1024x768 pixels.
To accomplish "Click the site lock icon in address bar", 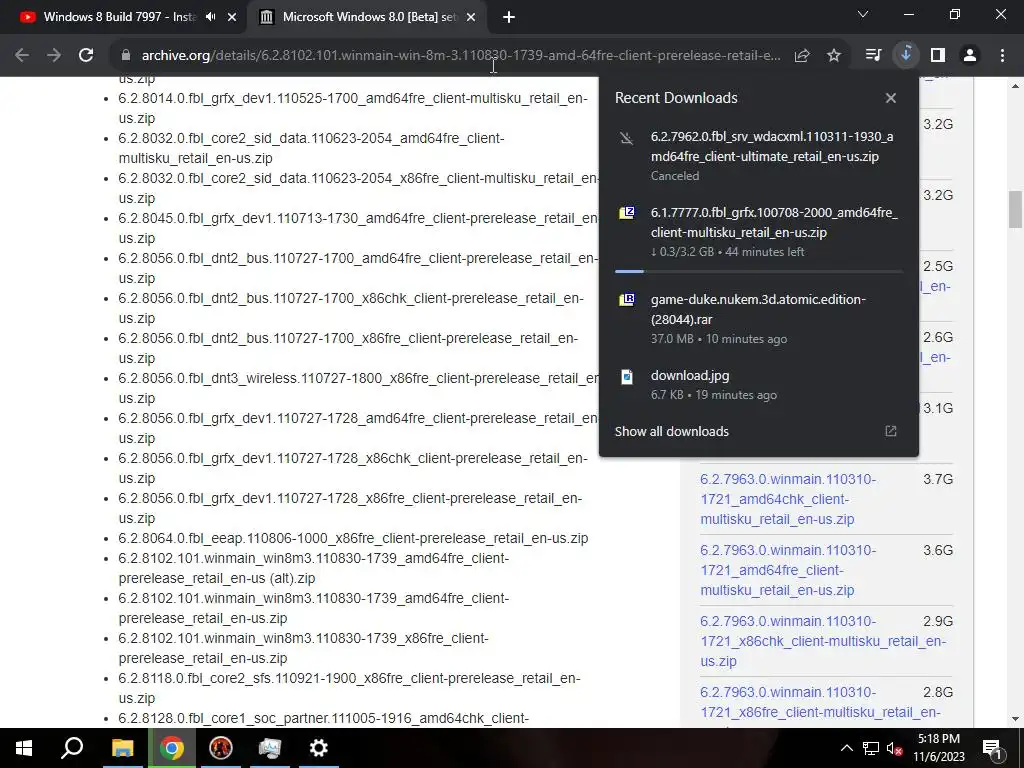I will point(126,56).
